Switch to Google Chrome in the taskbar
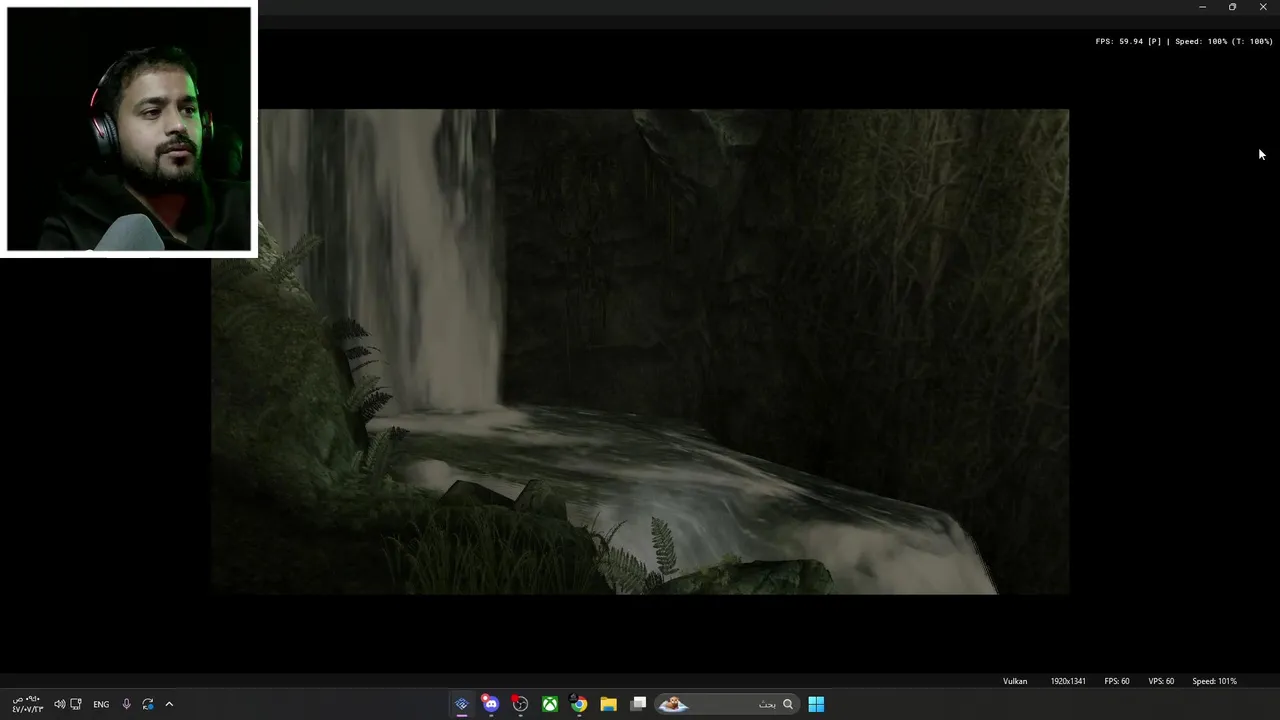 (579, 704)
